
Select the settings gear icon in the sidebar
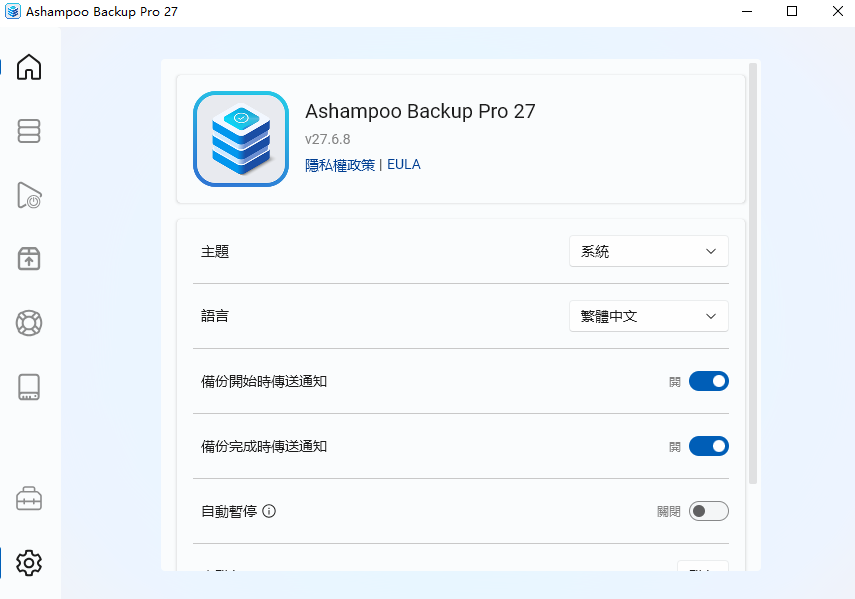tap(29, 563)
